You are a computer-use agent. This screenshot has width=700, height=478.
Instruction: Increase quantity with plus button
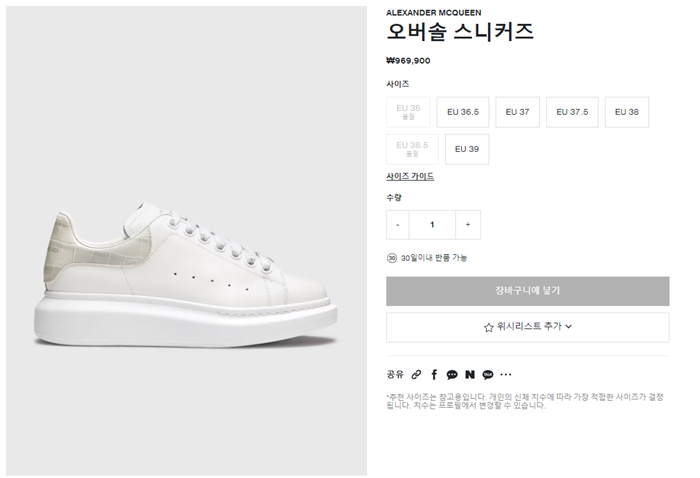pos(467,225)
